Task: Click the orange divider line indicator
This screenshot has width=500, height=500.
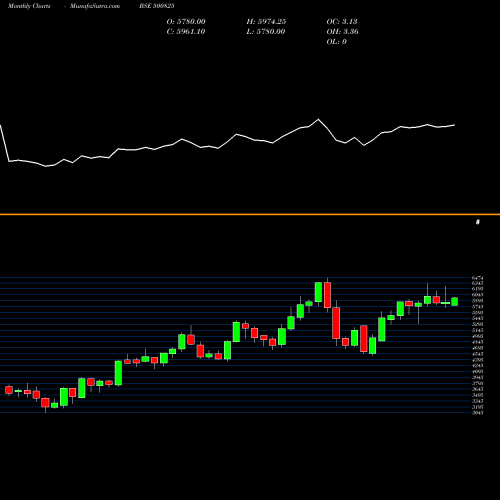Action: click(250, 214)
